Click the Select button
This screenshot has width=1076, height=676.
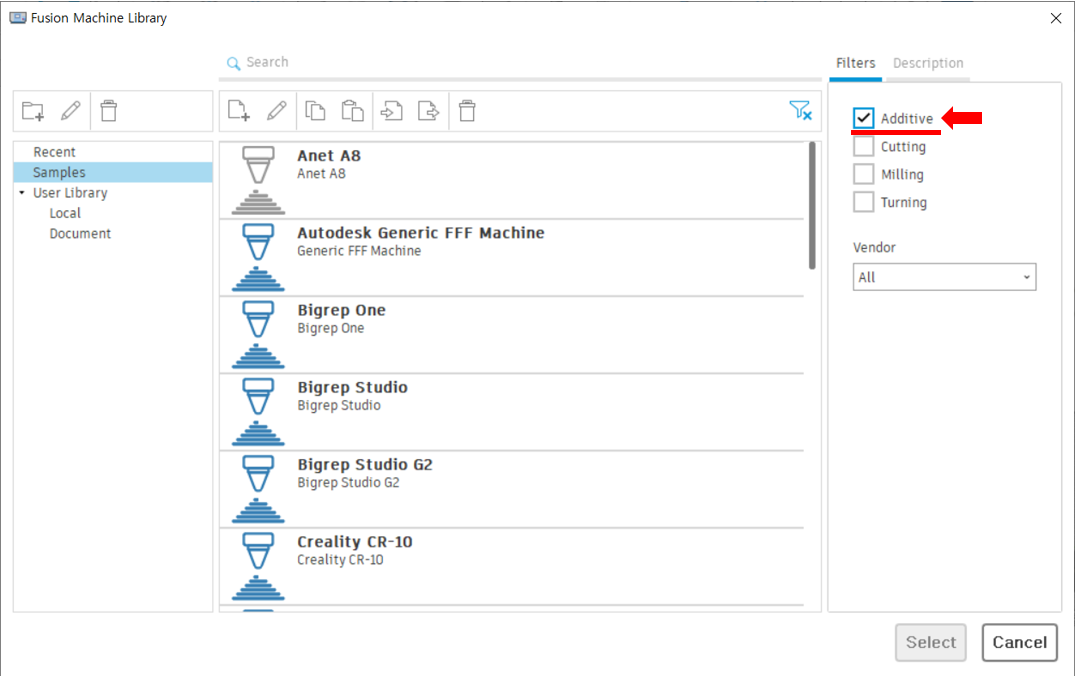[931, 642]
